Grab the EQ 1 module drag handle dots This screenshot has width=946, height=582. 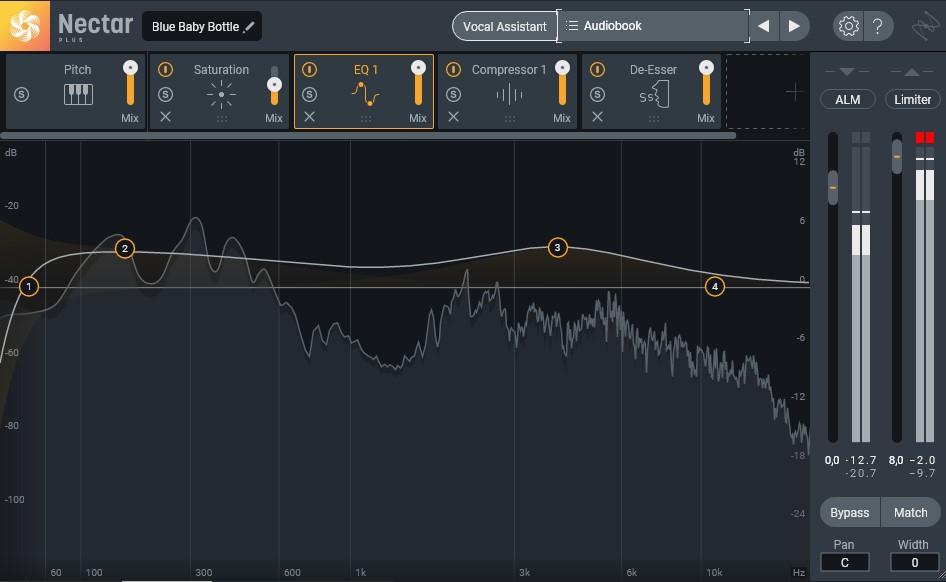(366, 119)
